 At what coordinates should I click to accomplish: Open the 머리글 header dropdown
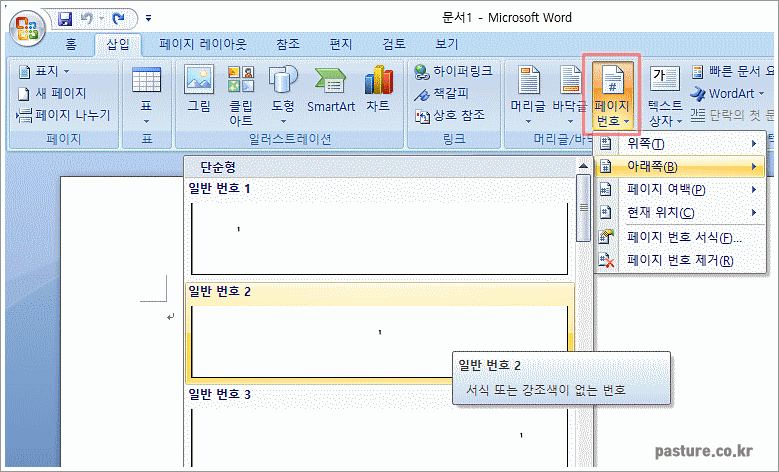click(528, 94)
